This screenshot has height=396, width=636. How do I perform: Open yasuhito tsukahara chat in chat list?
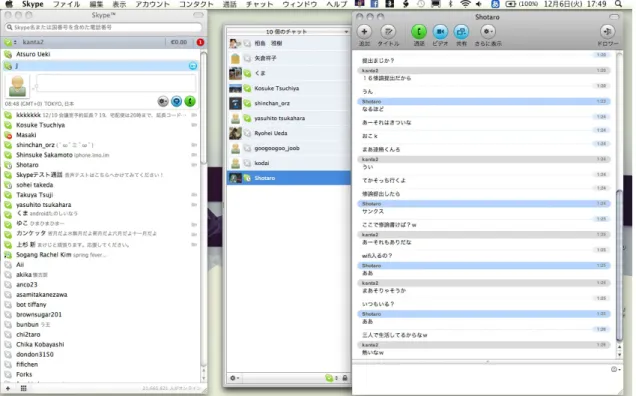pos(289,118)
